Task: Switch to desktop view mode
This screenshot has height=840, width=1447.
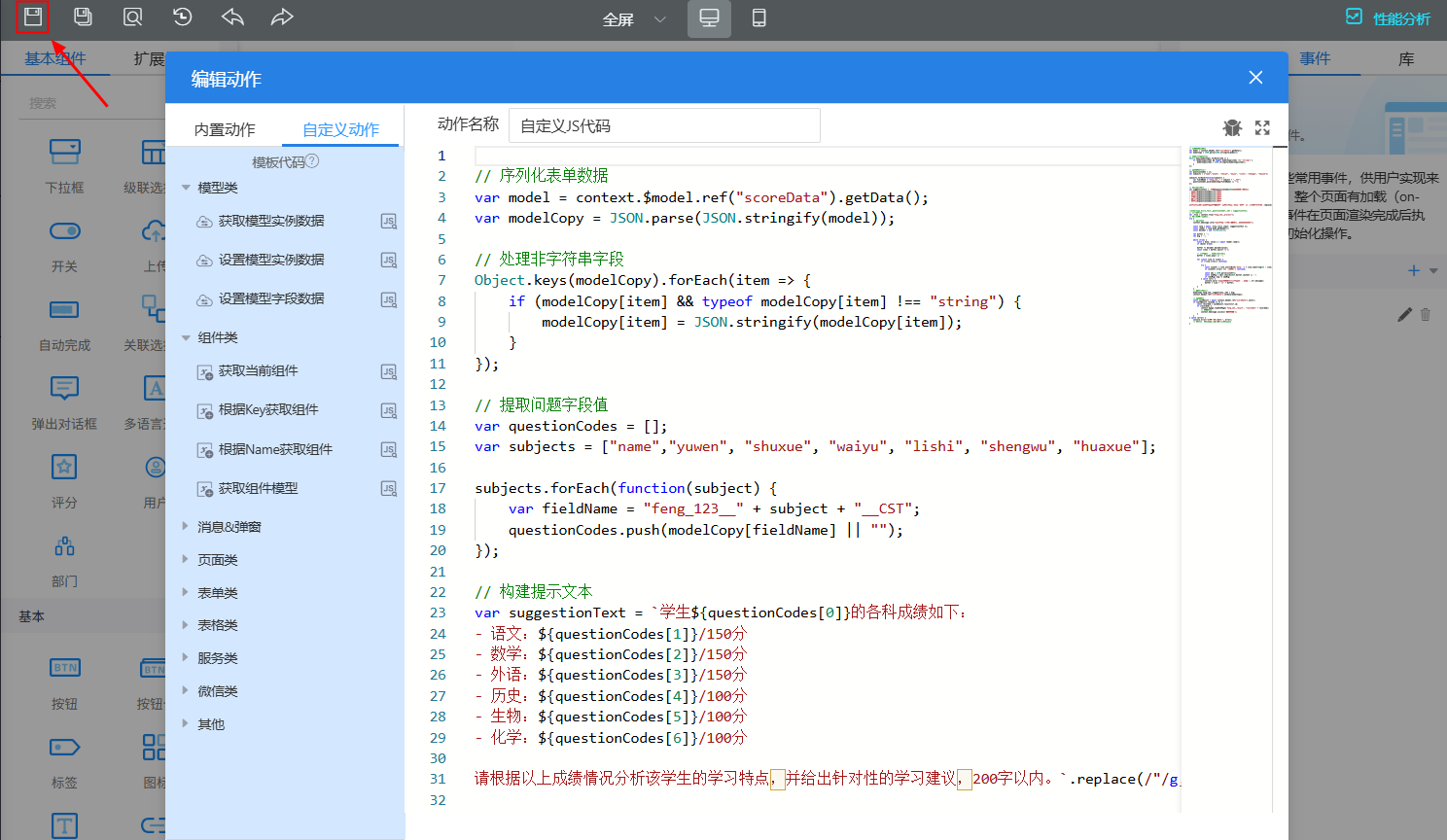Action: [709, 18]
